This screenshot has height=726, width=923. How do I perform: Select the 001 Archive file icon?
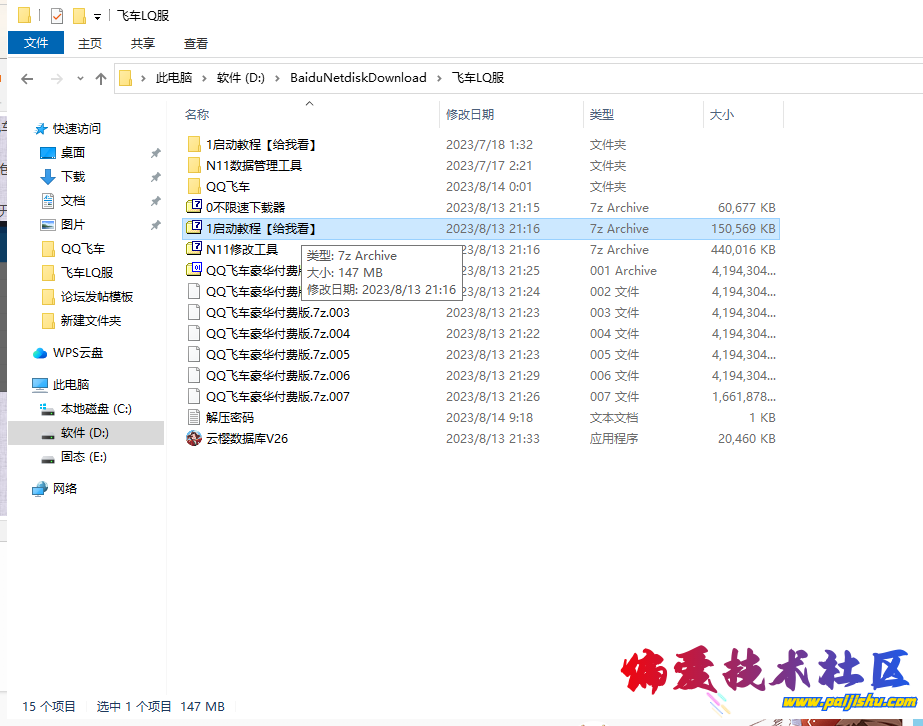click(x=194, y=270)
